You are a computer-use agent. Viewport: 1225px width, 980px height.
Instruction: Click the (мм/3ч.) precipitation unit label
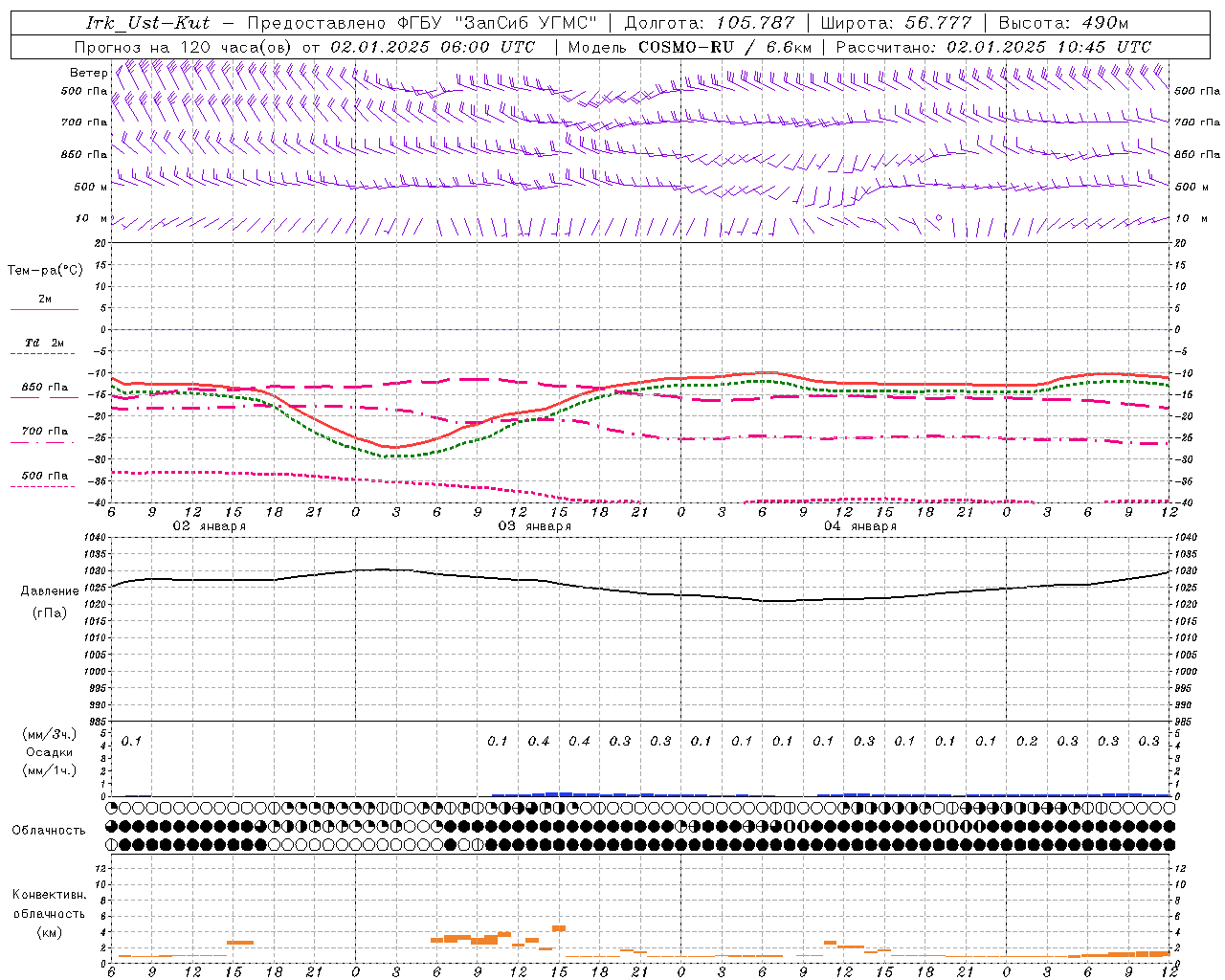coord(50,734)
